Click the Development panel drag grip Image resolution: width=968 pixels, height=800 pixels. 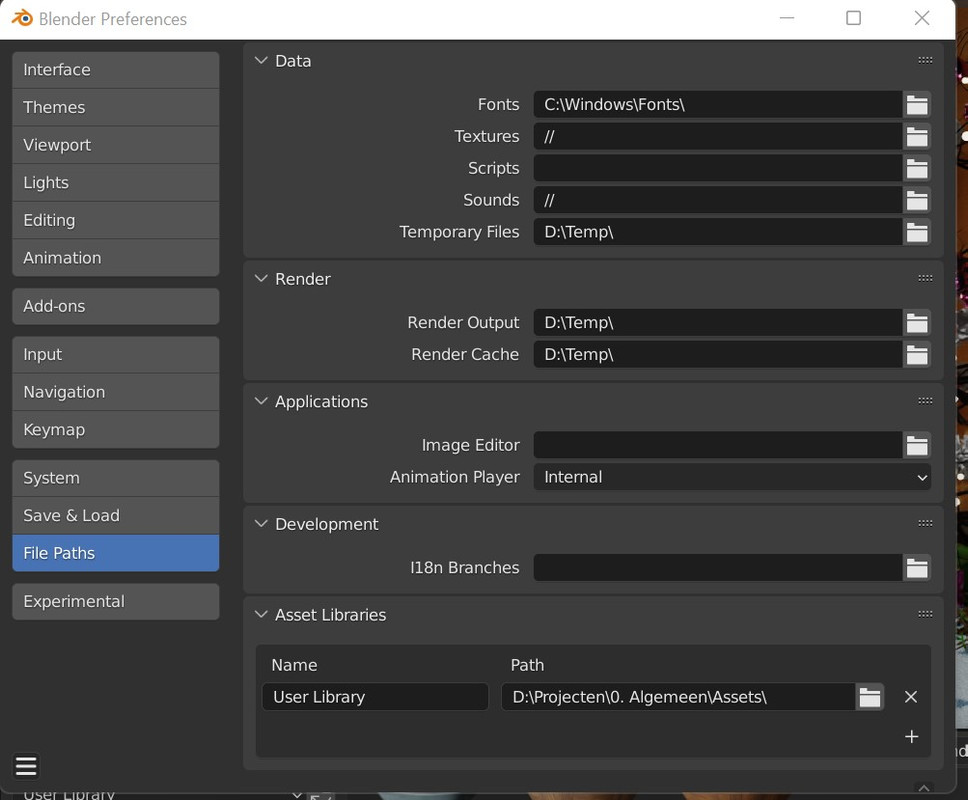coord(925,523)
